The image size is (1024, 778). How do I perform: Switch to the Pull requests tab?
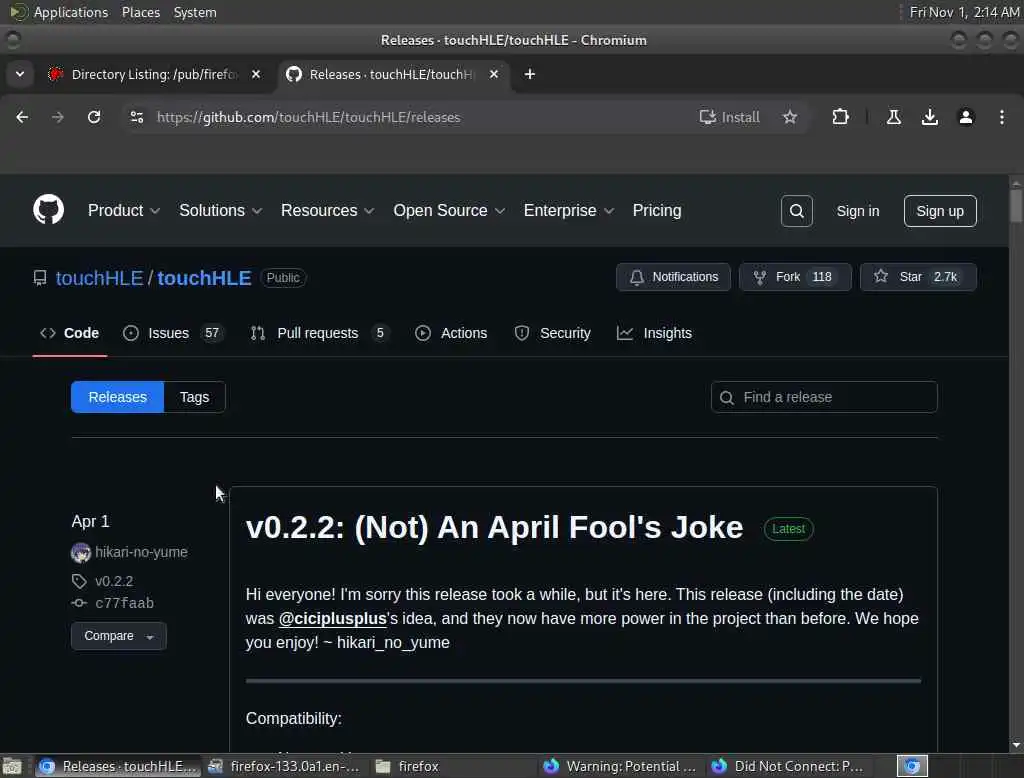(319, 333)
